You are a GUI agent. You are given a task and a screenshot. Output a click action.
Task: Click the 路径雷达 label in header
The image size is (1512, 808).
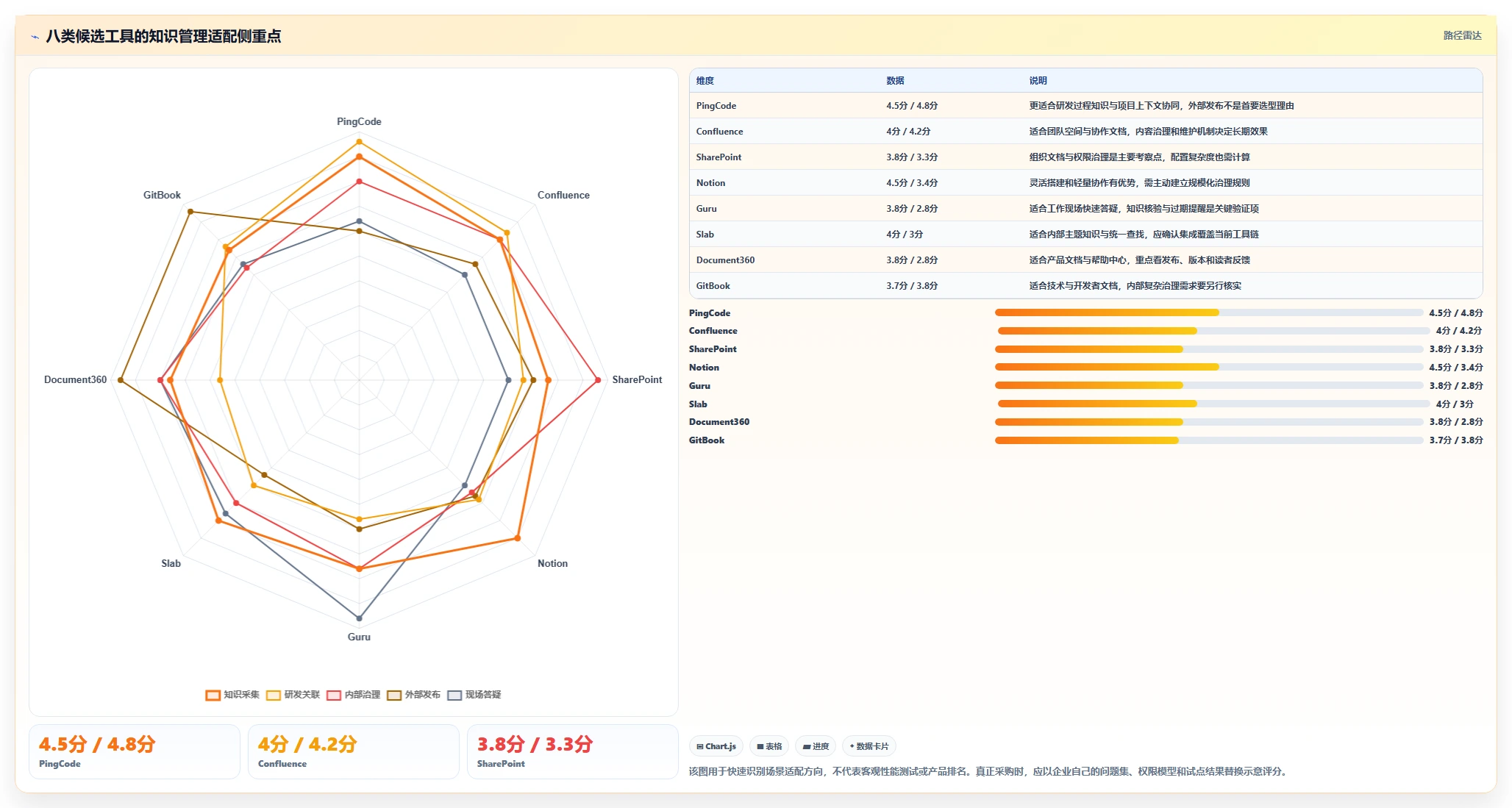click(x=1462, y=35)
